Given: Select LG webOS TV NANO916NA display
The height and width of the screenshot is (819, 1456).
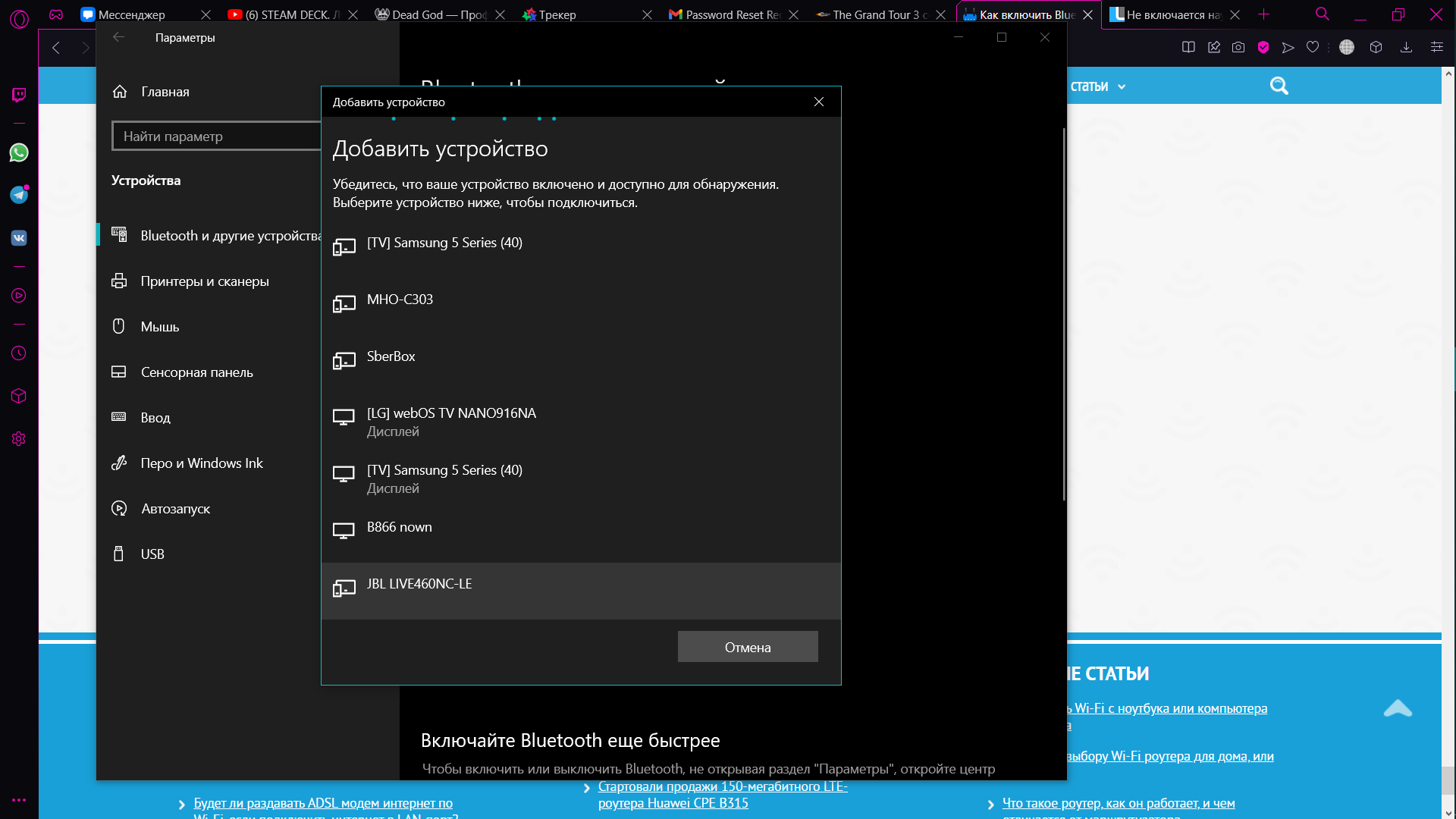Looking at the screenshot, I should coord(581,420).
